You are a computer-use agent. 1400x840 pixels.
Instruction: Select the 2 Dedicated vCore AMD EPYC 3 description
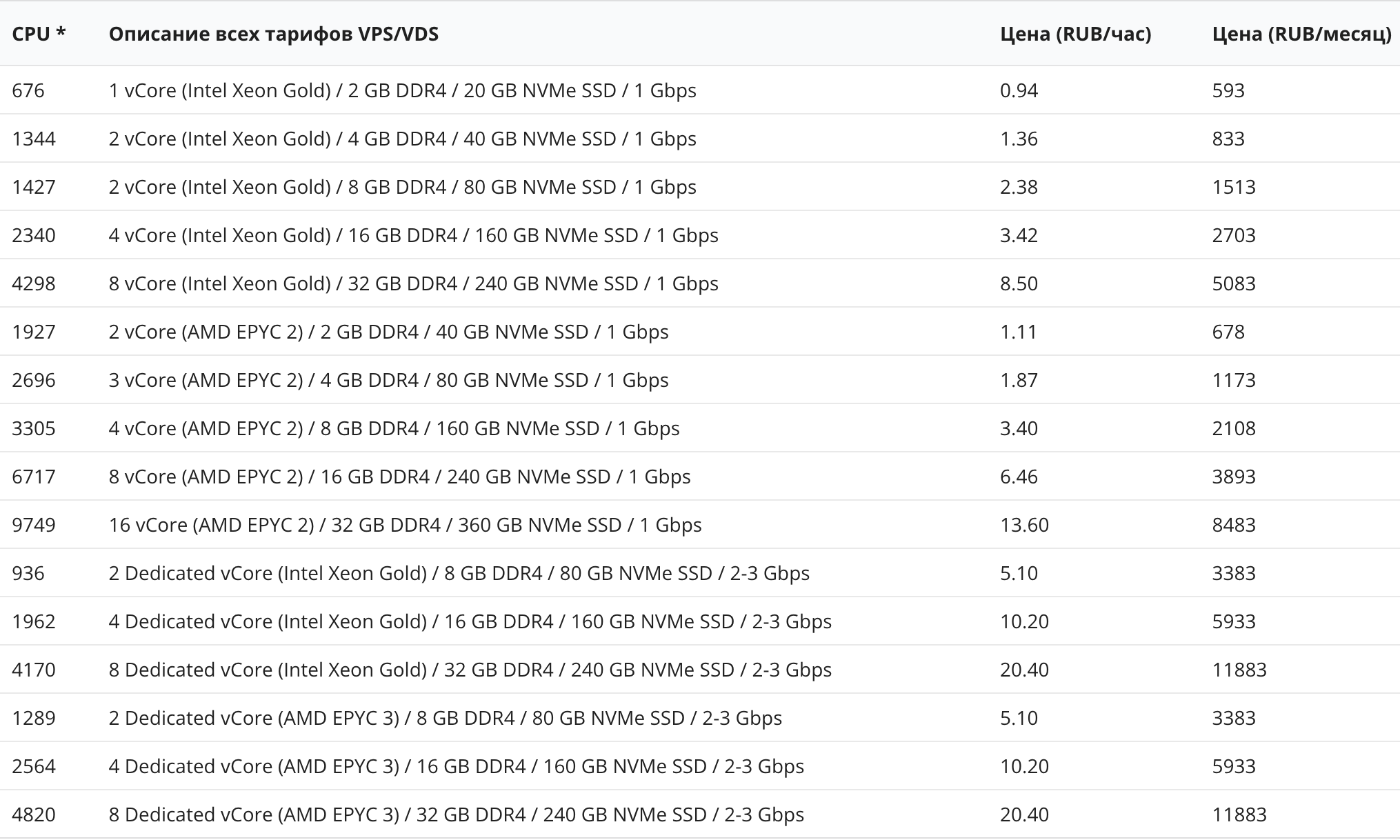click(446, 718)
